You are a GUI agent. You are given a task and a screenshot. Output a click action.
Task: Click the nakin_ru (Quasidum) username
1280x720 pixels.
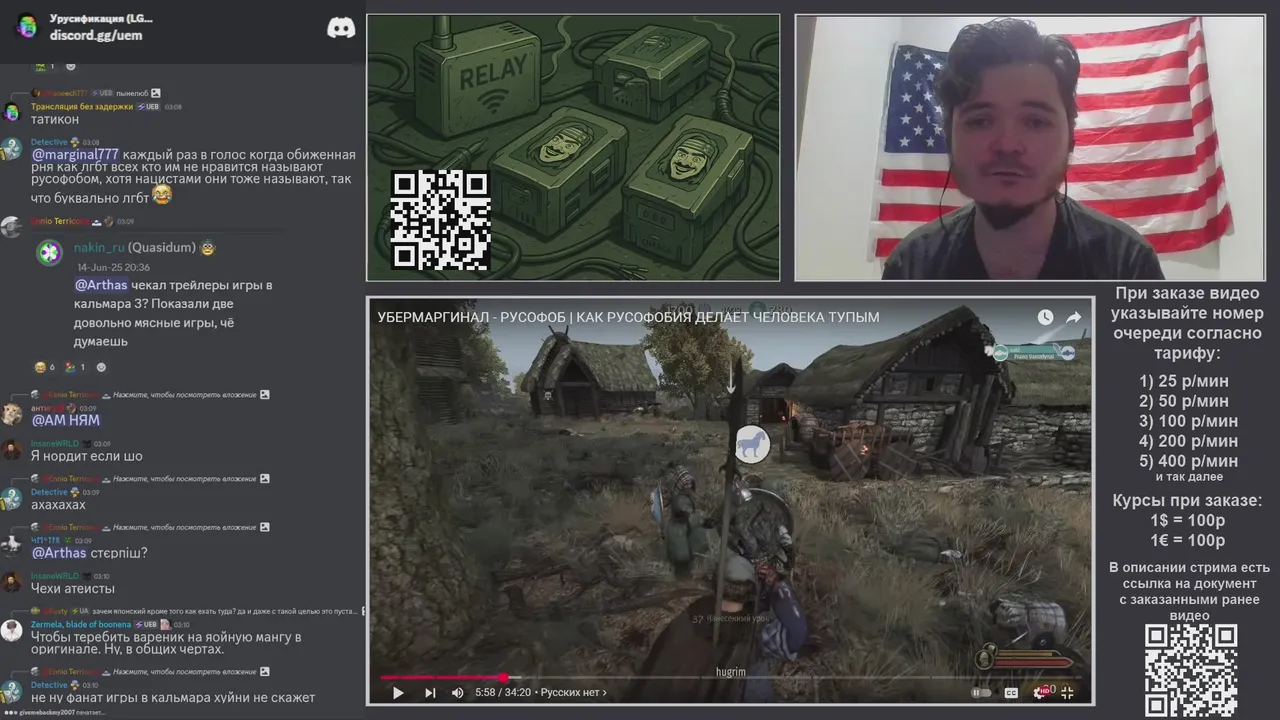135,248
